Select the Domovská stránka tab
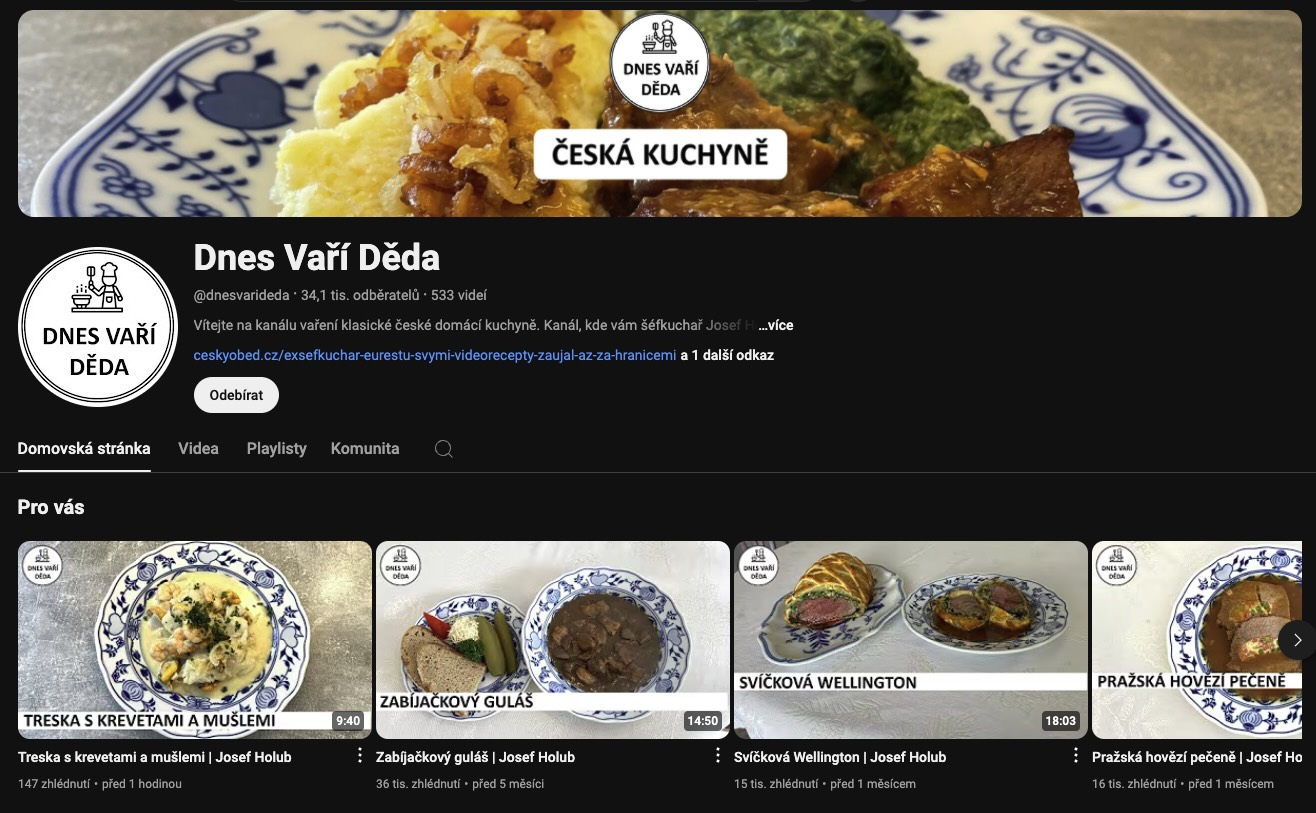Image resolution: width=1316 pixels, height=813 pixels. [84, 449]
